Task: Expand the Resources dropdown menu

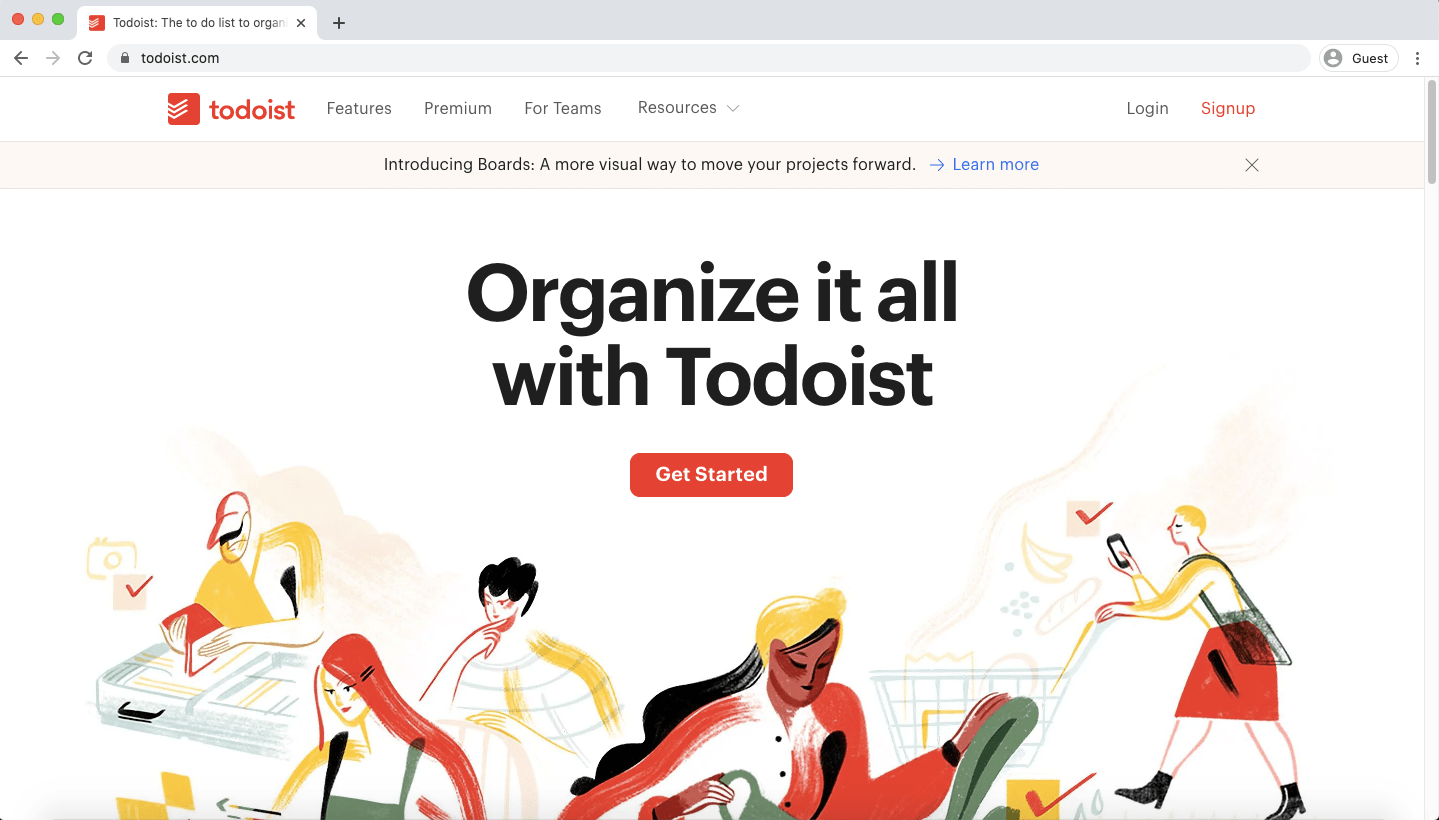Action: pyautogui.click(x=688, y=108)
